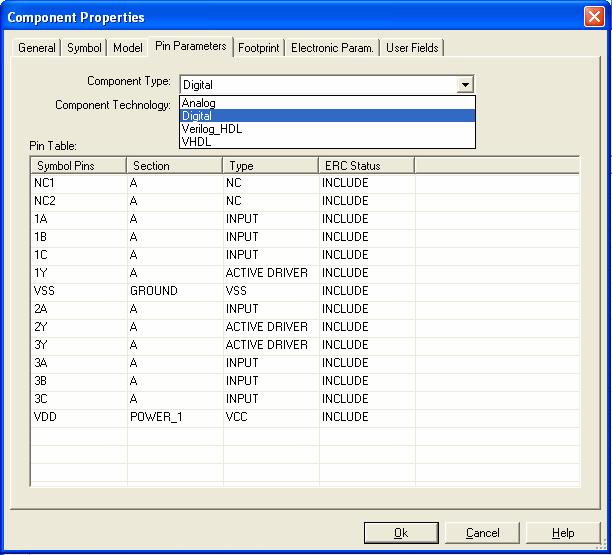Screen dimensions: 612x555
Task: Go to Electronic Param. tab
Action: click(332, 48)
